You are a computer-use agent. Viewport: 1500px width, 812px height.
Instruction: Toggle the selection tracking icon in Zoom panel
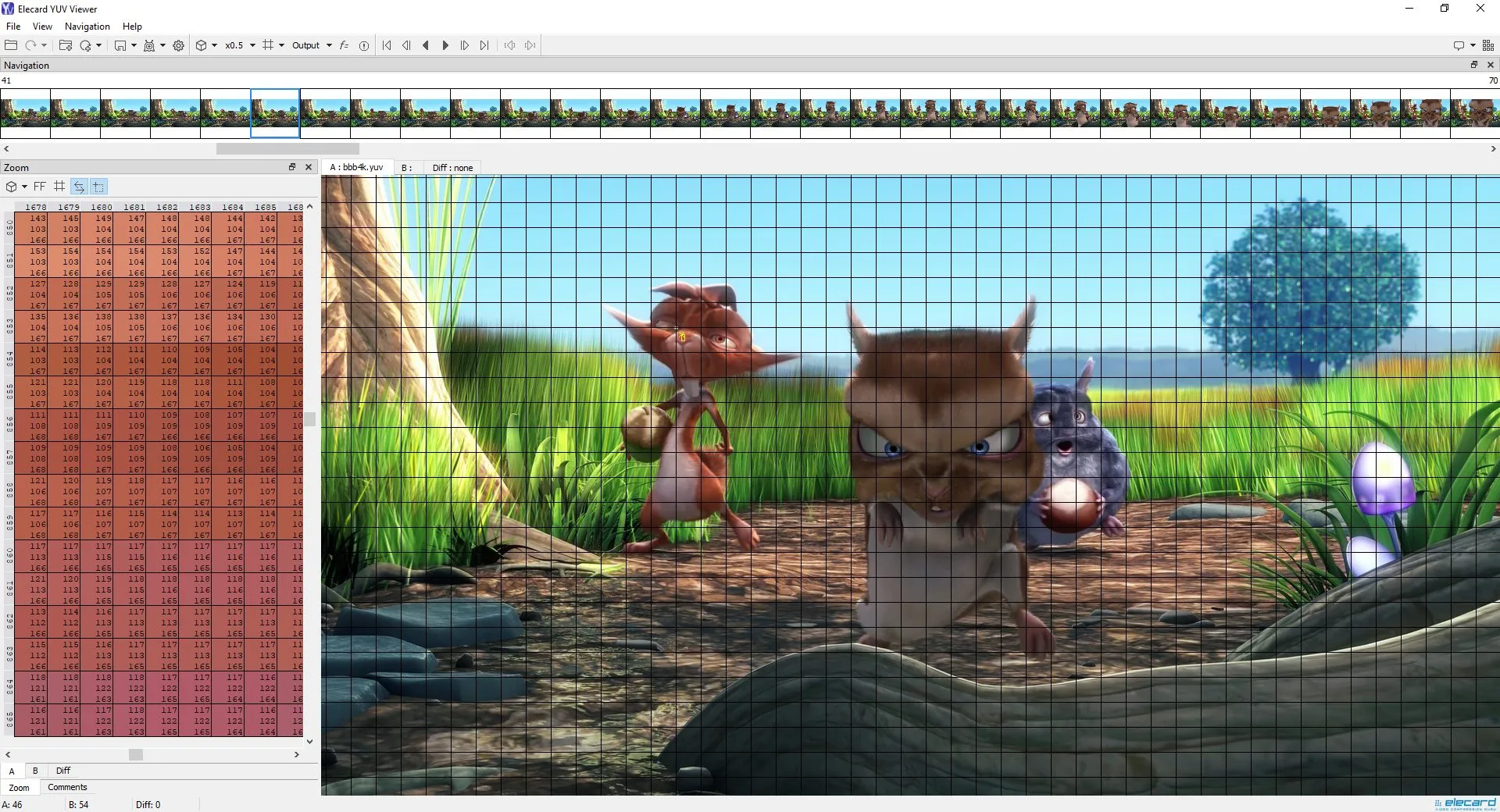click(x=98, y=187)
